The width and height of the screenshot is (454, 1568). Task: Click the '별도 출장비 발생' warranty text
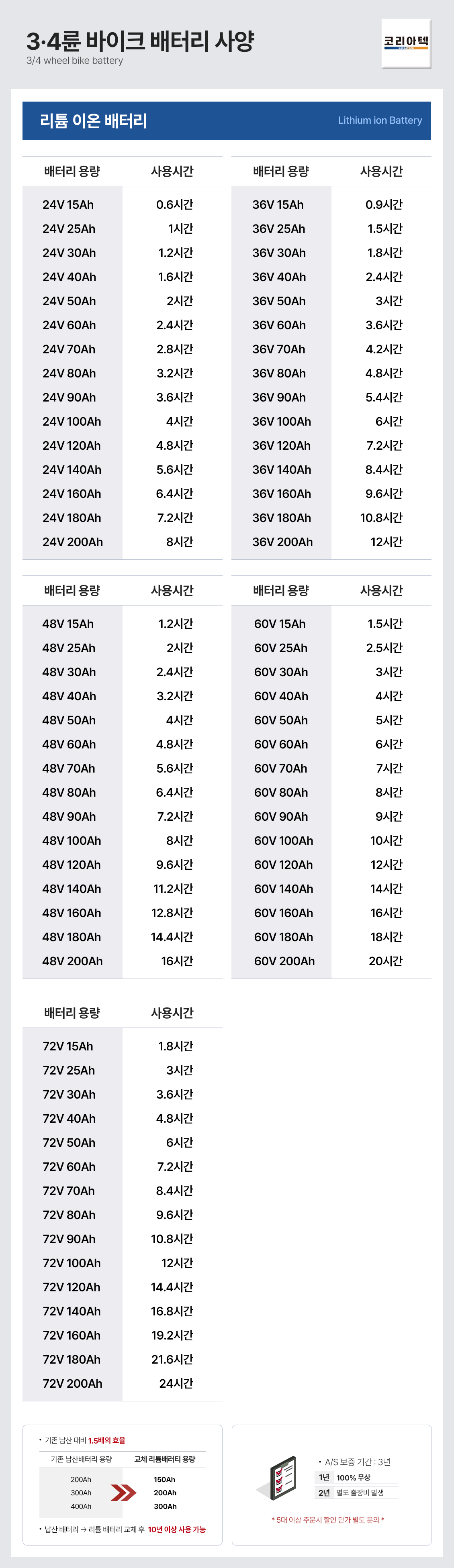[360, 1493]
